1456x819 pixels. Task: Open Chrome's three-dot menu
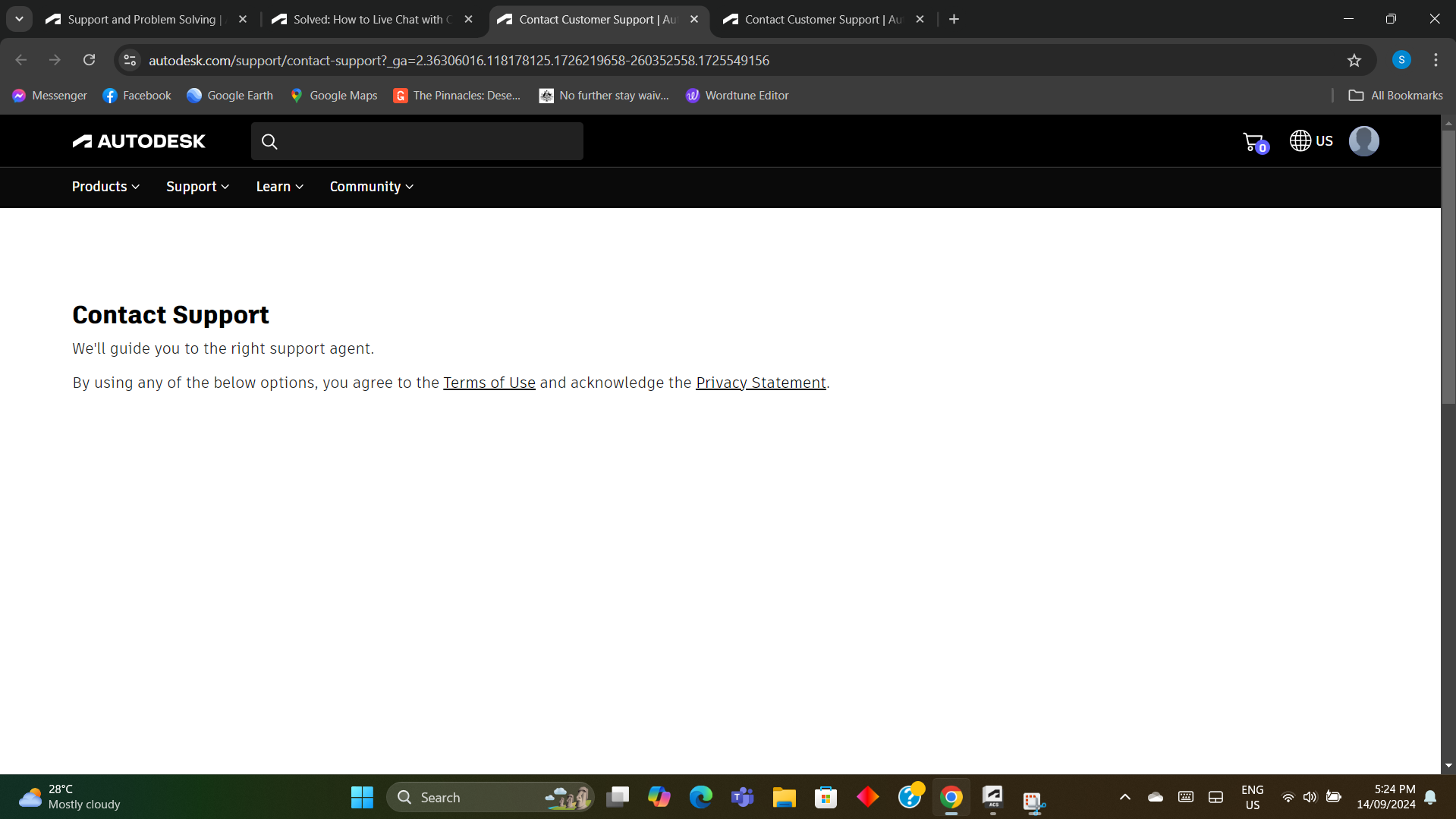tap(1436, 60)
